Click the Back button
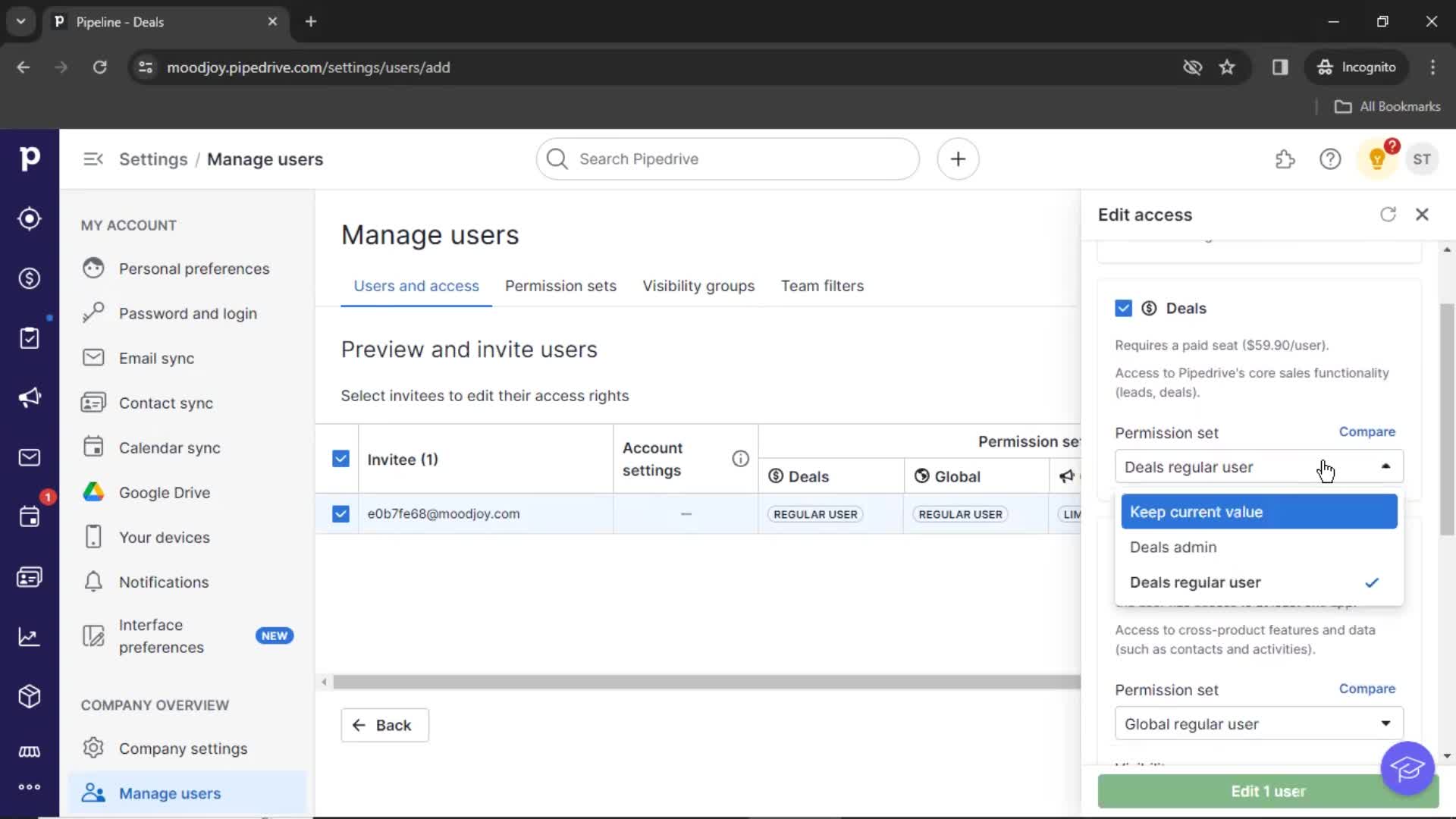Viewport: 1456px width, 819px height. pyautogui.click(x=384, y=726)
